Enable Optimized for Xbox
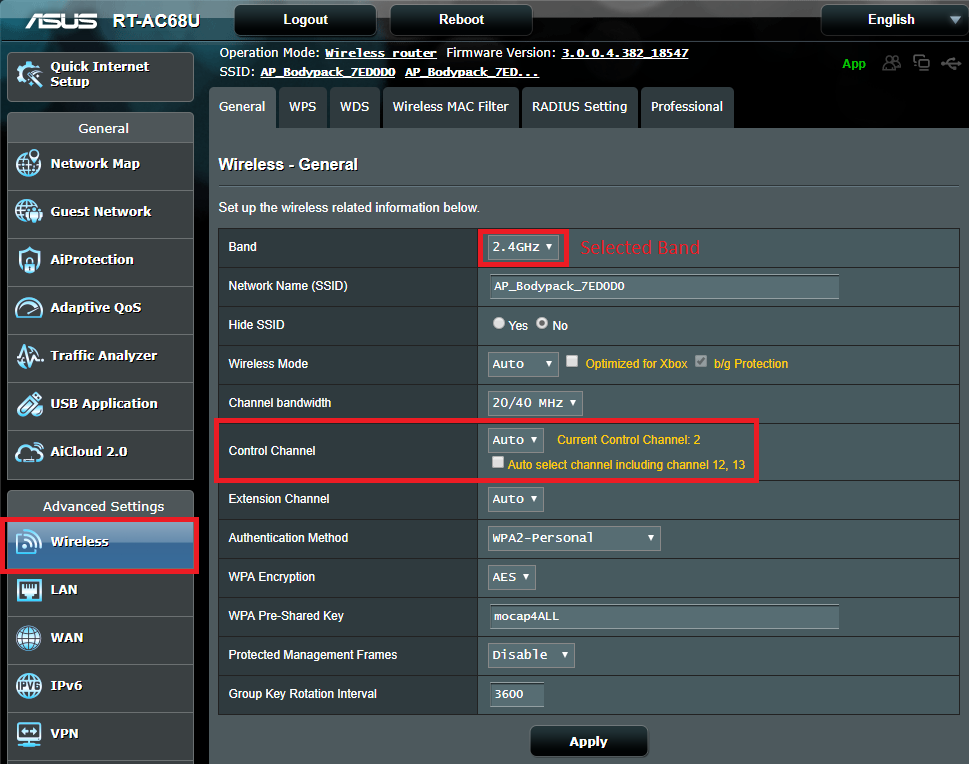Screen dimensions: 969x764 (x=571, y=363)
